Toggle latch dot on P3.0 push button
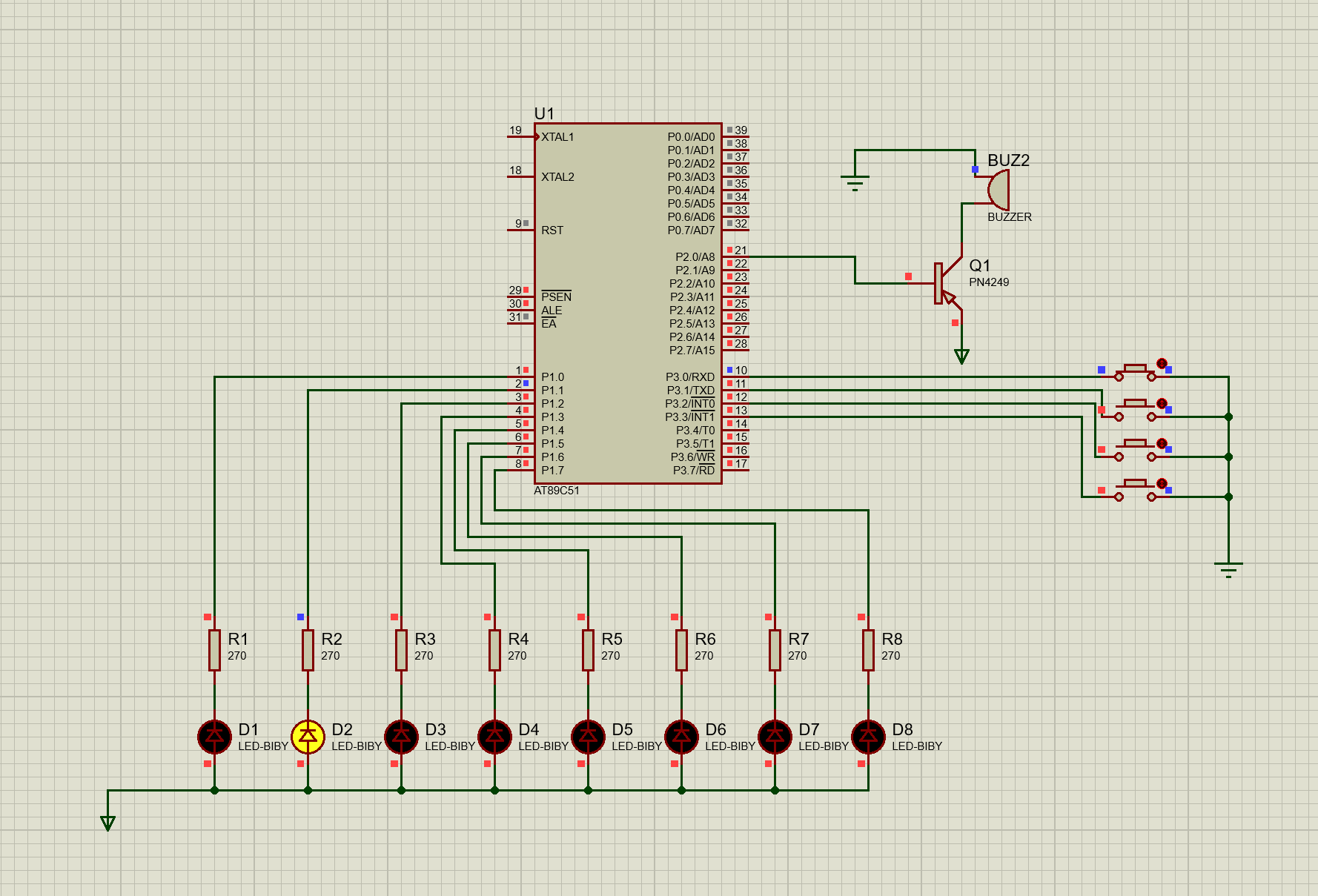Image resolution: width=1318 pixels, height=896 pixels. click(1162, 364)
